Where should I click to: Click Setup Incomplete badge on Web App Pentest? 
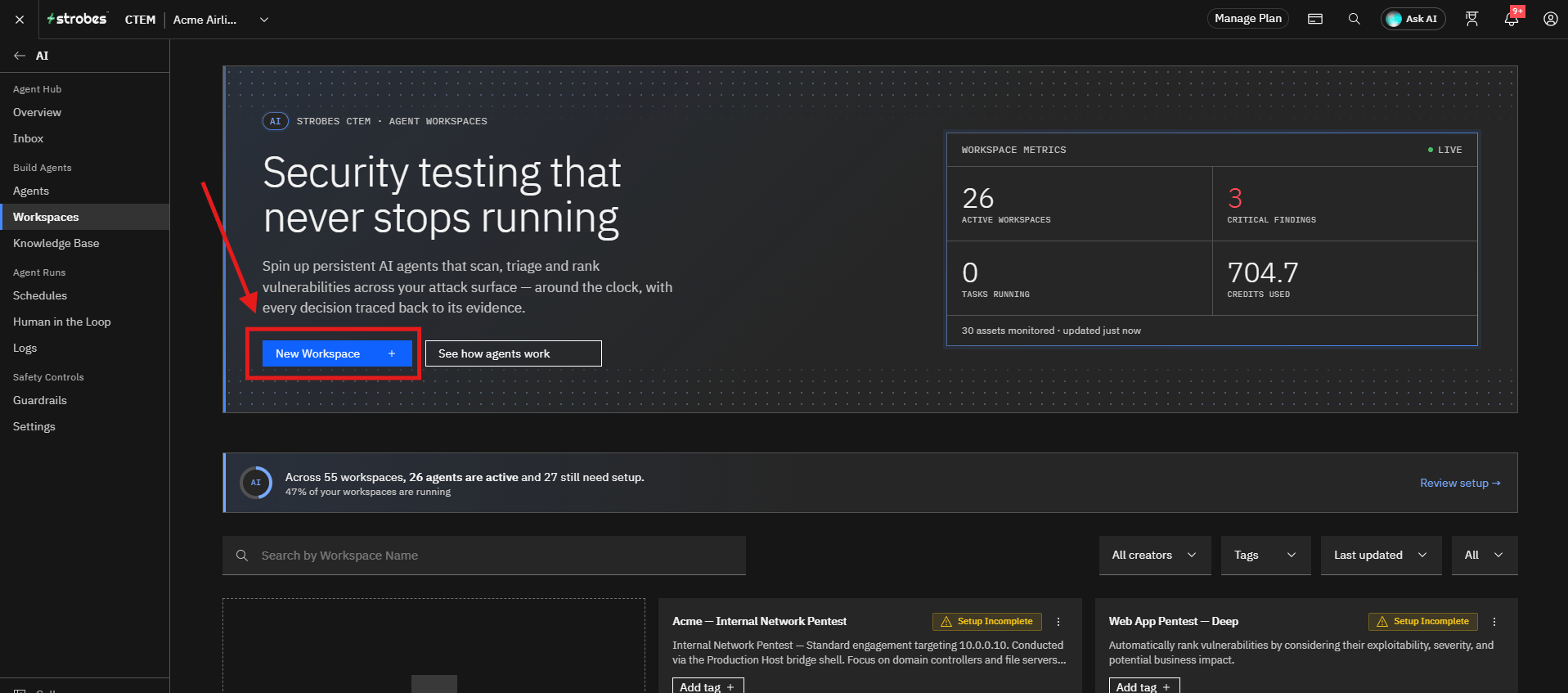pyautogui.click(x=1423, y=622)
